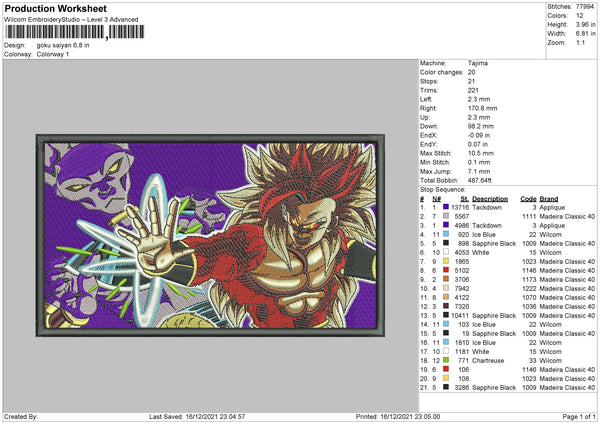Screen dimensions: 600x424
Task: Click the orange swatch in stop row 9
Action: pos(446,279)
